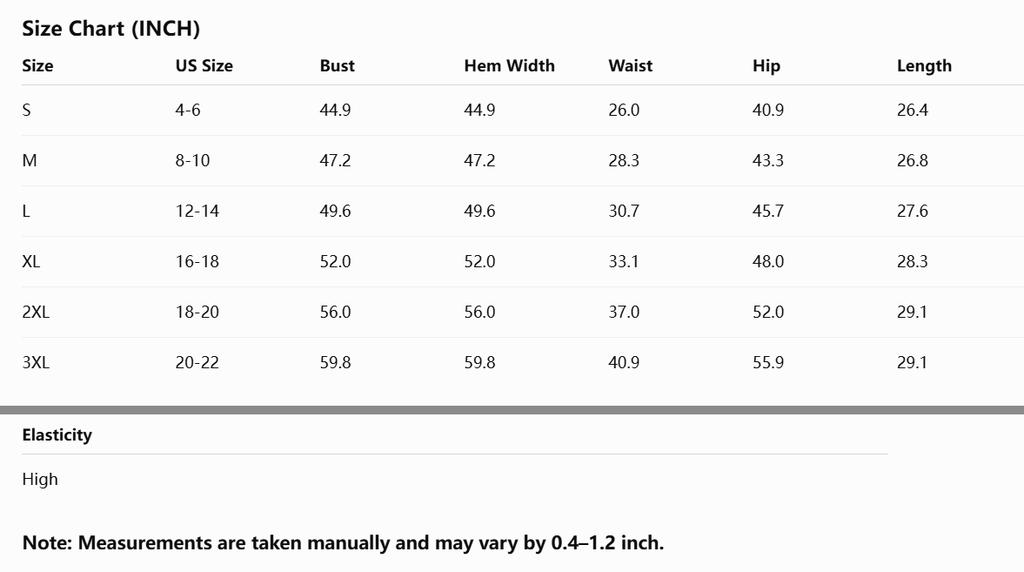This screenshot has width=1024, height=572.
Task: Click the measurements note text
Action: pyautogui.click(x=343, y=543)
